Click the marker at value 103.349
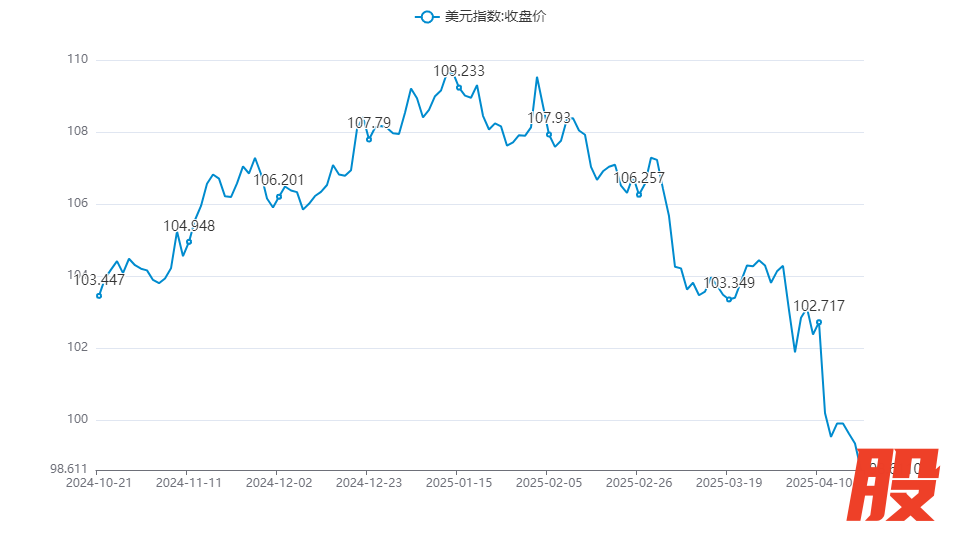This screenshot has height=540, width=960. click(x=729, y=299)
